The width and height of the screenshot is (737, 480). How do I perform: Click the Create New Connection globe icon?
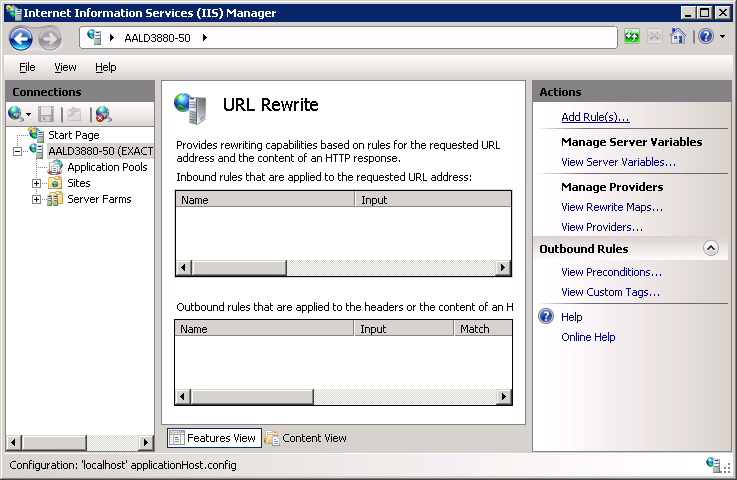point(15,114)
